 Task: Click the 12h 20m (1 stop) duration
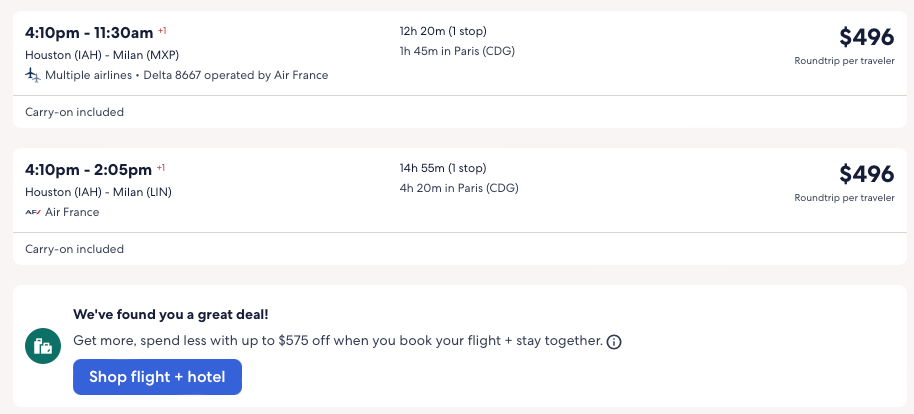tap(443, 31)
